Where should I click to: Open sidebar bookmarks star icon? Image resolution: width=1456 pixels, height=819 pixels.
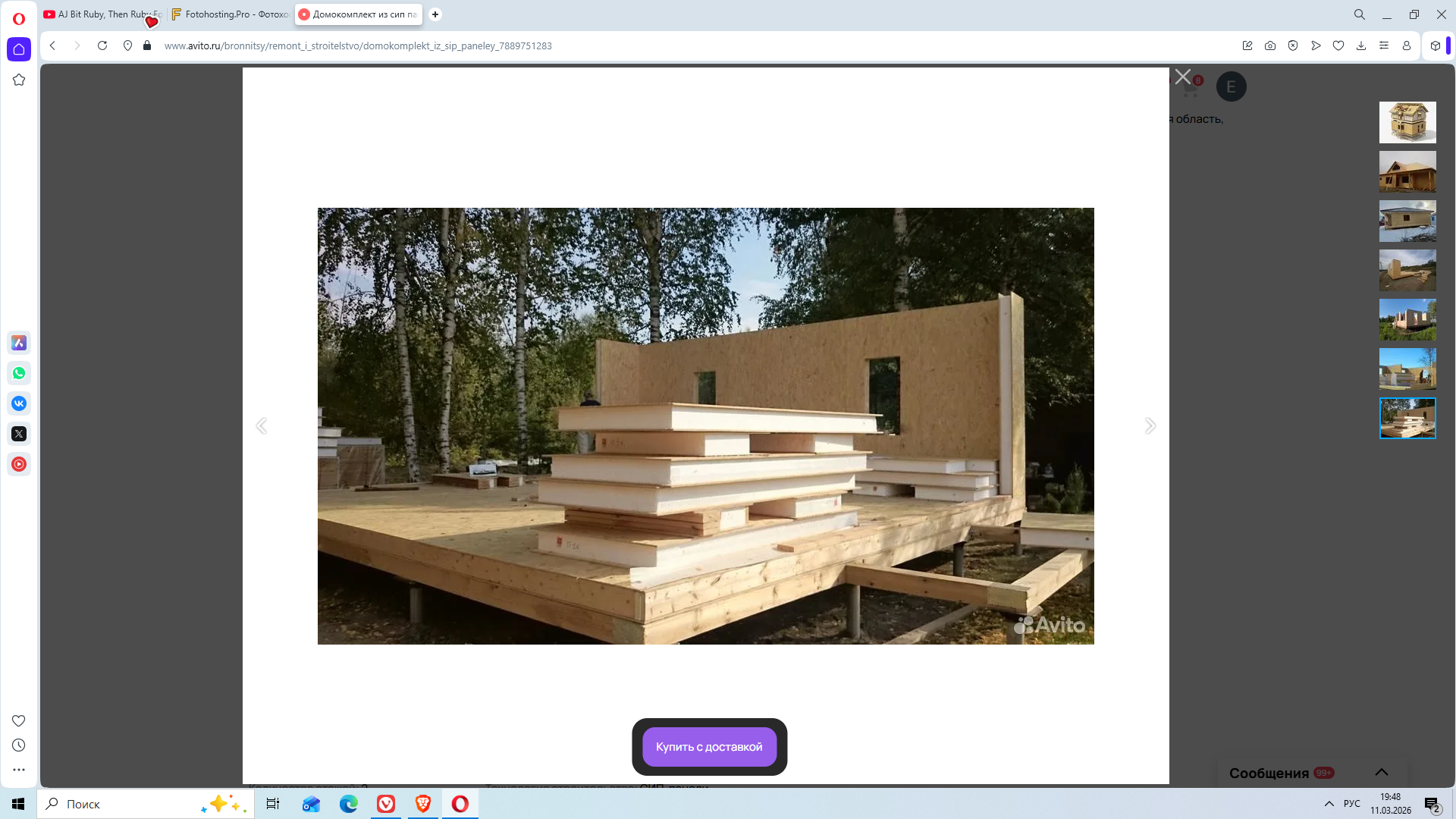(x=19, y=80)
